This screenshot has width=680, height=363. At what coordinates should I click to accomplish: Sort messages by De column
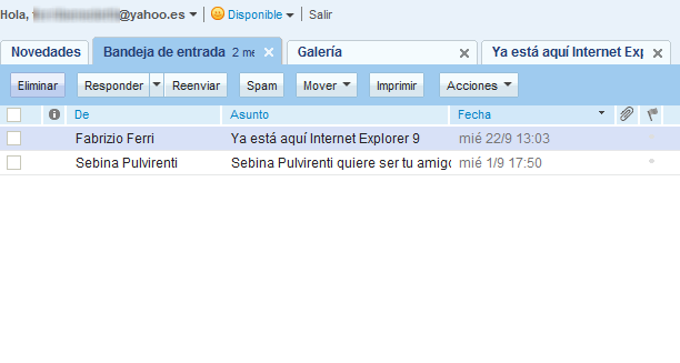tap(82, 114)
